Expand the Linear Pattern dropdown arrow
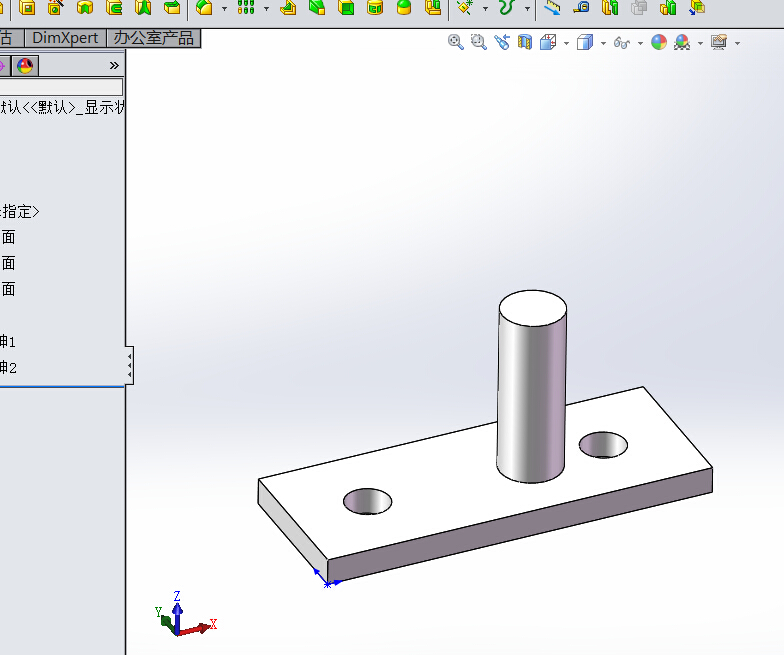784x655 pixels. tap(266, 8)
